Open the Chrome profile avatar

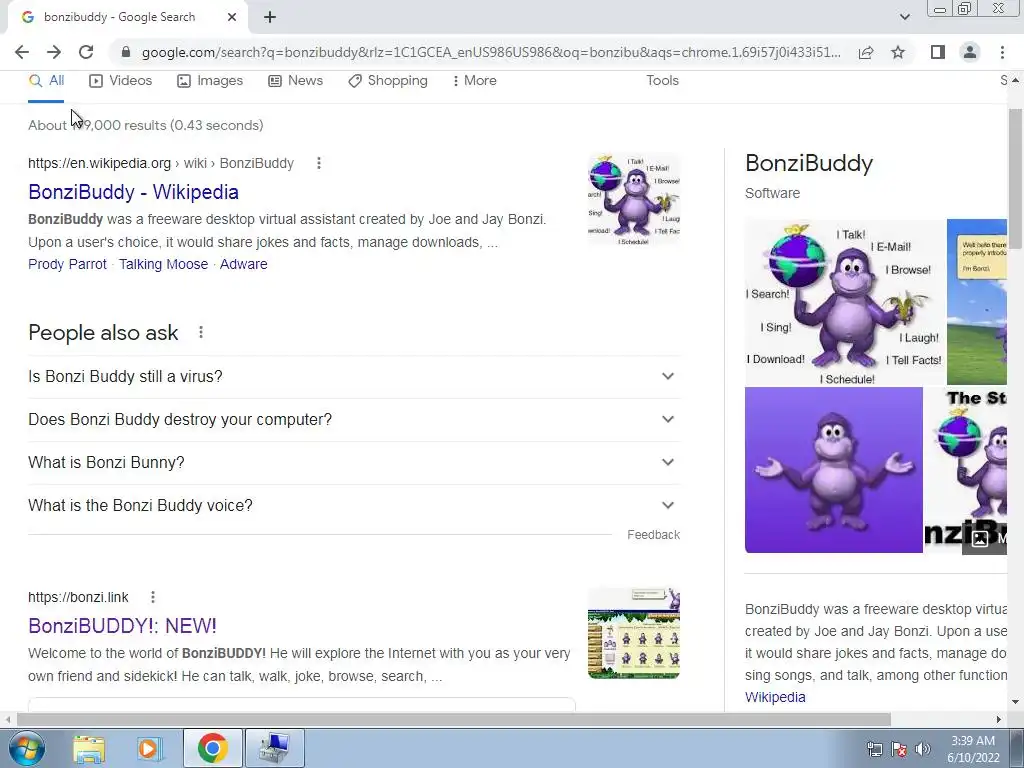point(970,52)
